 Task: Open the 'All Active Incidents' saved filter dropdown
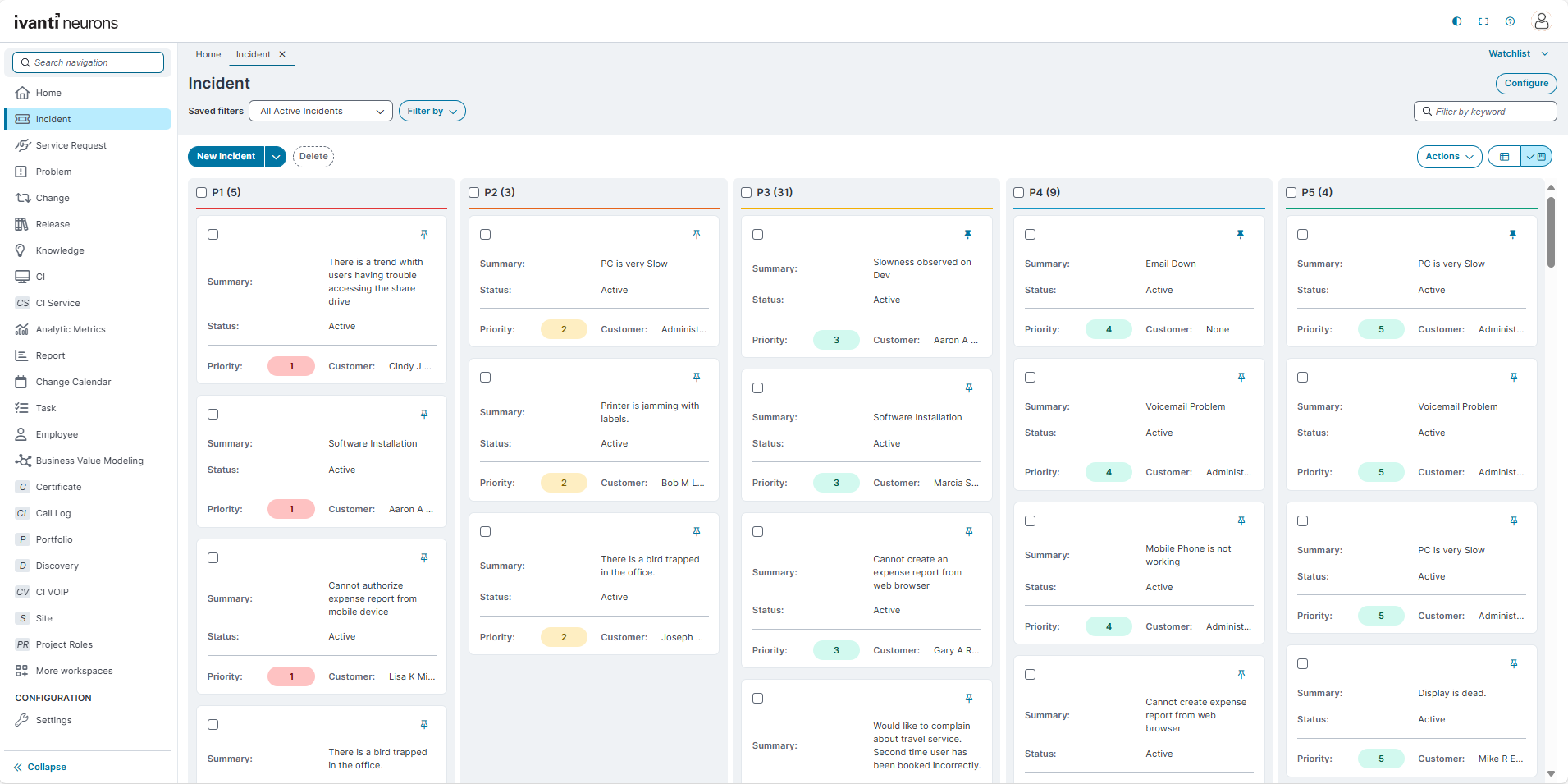point(321,112)
